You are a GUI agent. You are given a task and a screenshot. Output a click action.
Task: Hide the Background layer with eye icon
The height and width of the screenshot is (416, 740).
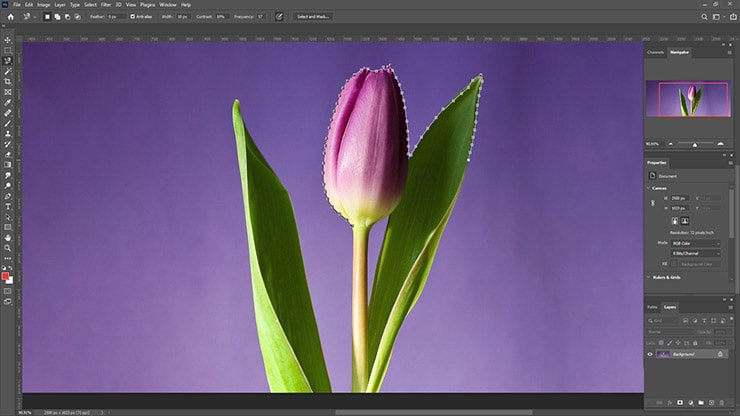650,354
